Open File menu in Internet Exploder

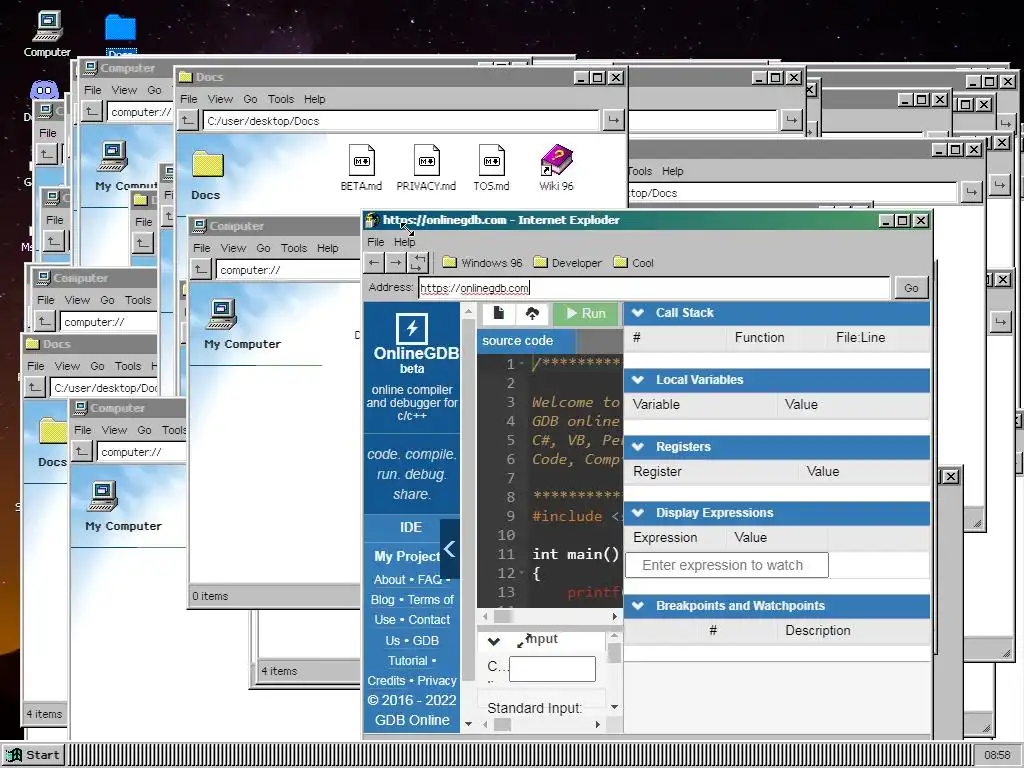pos(376,242)
